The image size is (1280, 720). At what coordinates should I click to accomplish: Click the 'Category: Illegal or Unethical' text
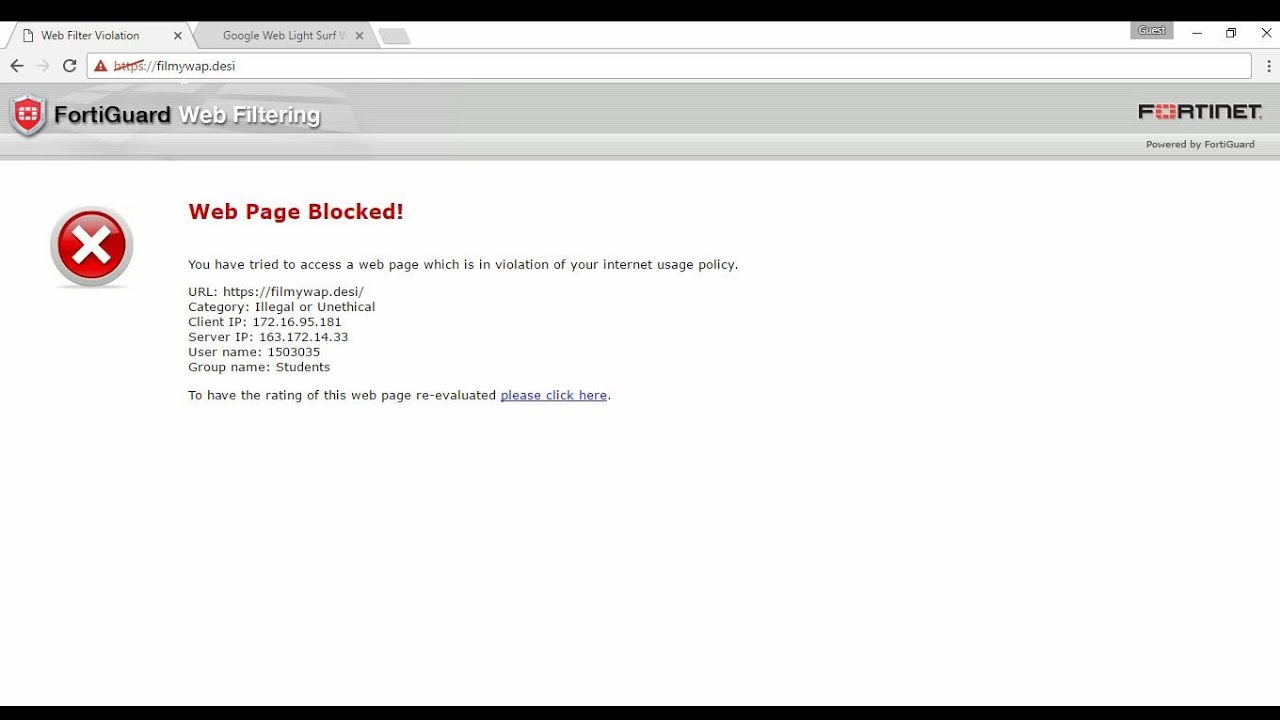pos(281,307)
